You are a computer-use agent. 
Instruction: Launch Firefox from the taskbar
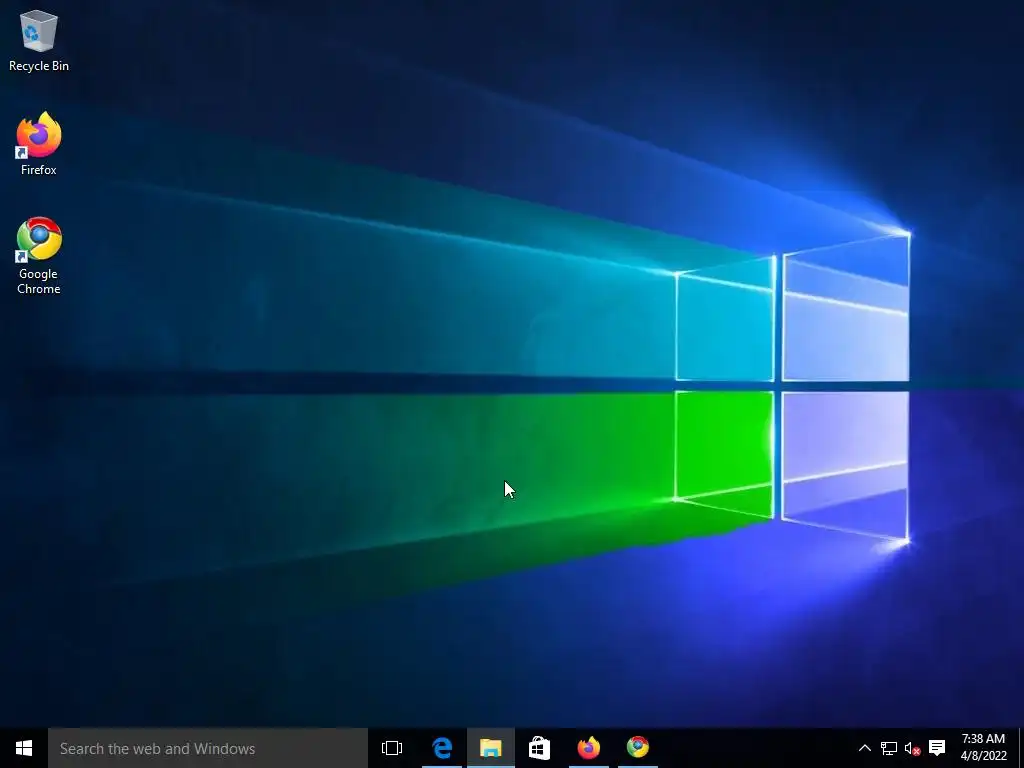[589, 748]
